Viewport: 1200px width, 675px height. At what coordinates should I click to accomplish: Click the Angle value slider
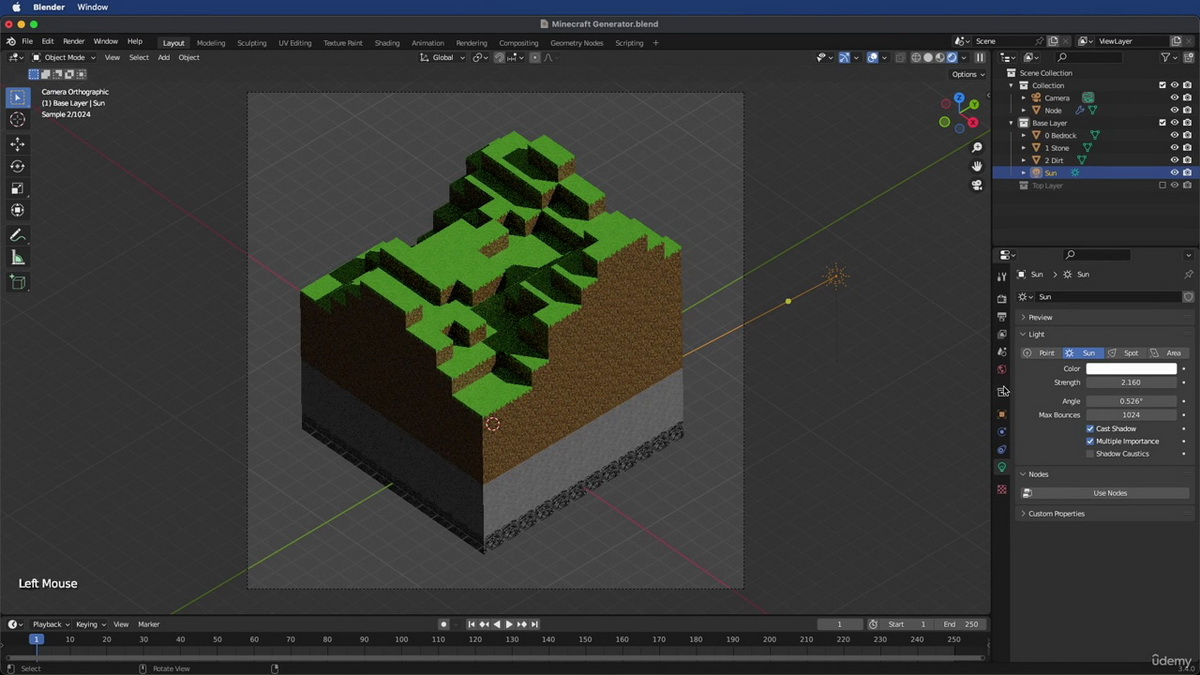(x=1131, y=401)
